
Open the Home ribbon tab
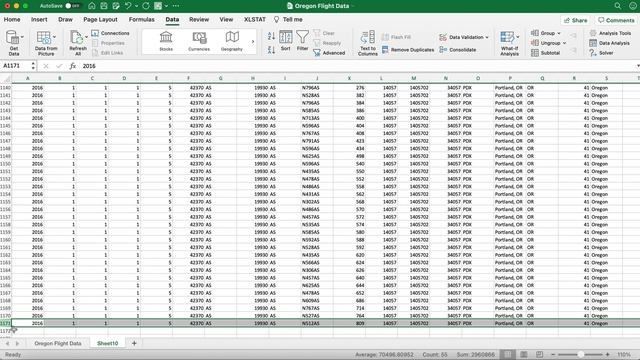12,20
